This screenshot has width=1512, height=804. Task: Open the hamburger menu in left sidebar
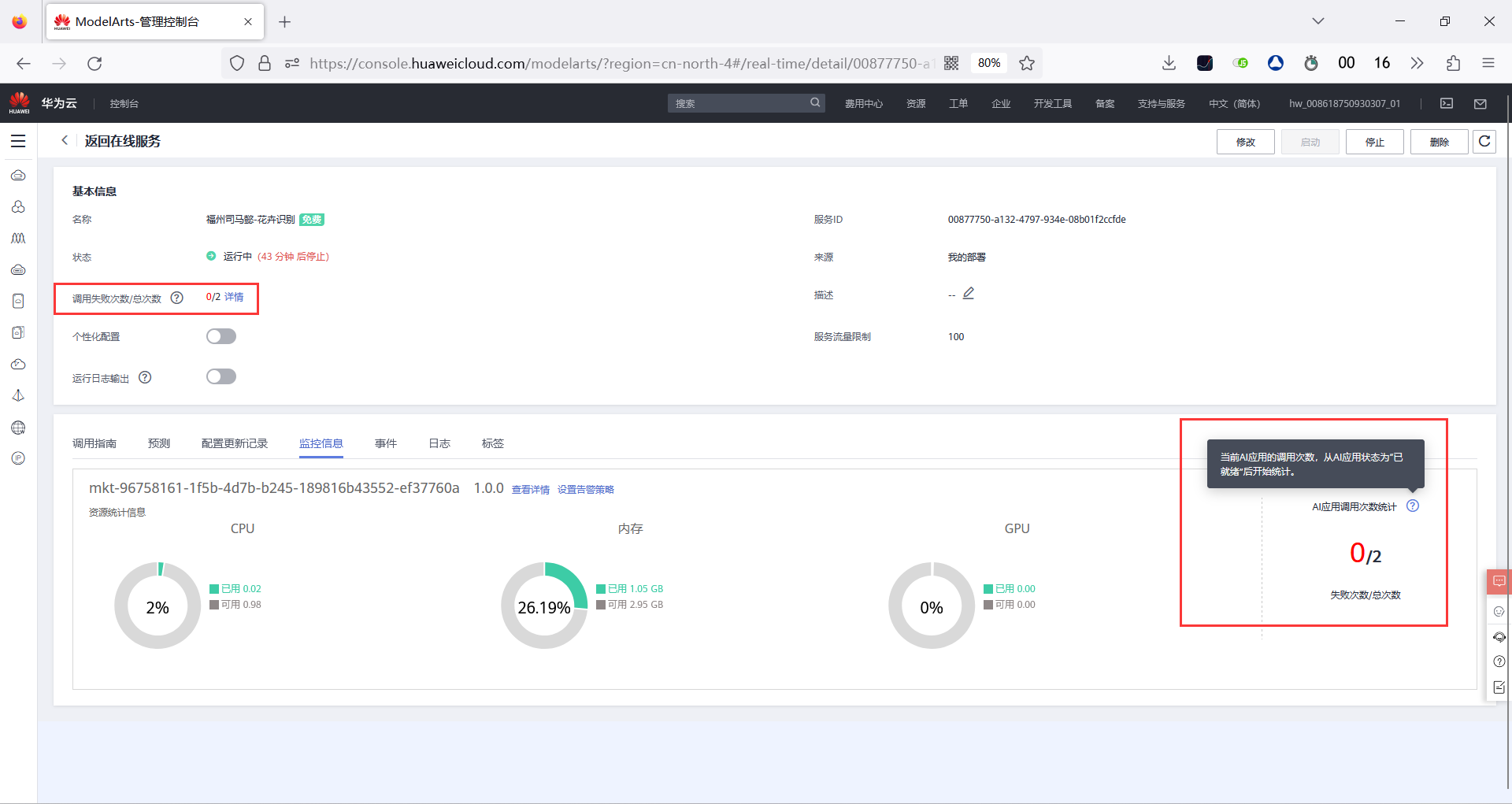click(18, 141)
